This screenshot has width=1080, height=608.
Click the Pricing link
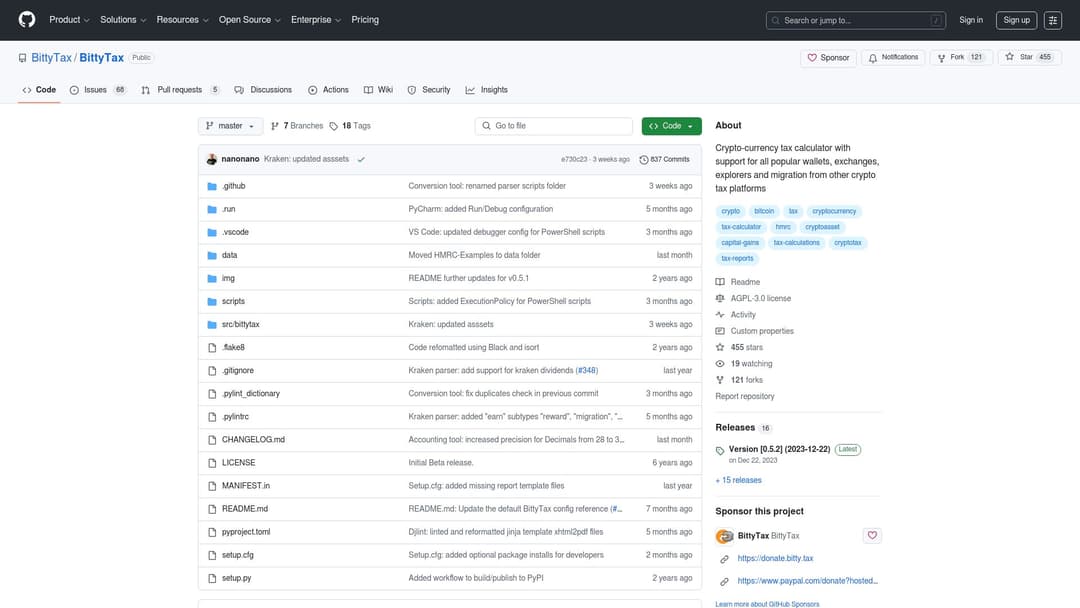click(x=365, y=20)
